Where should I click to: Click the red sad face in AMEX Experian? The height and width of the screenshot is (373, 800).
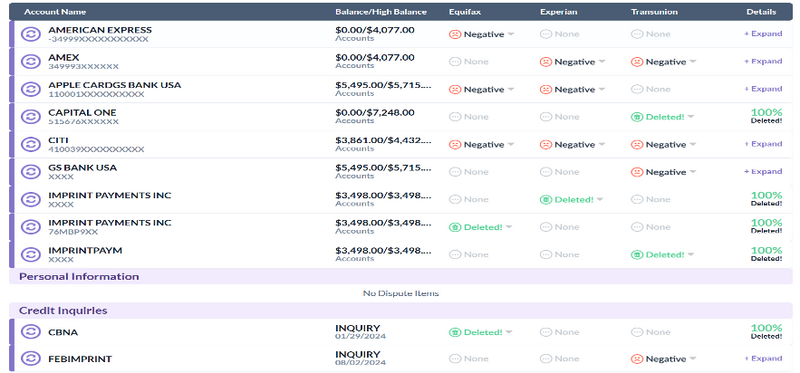pyautogui.click(x=546, y=62)
